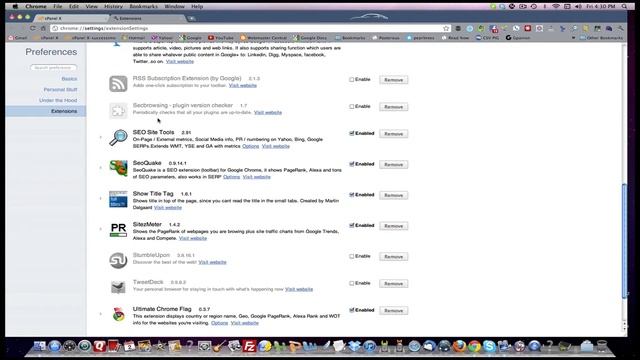The image size is (640, 360).
Task: Enable the StumbleUpon extension checkbox
Action: (x=351, y=256)
